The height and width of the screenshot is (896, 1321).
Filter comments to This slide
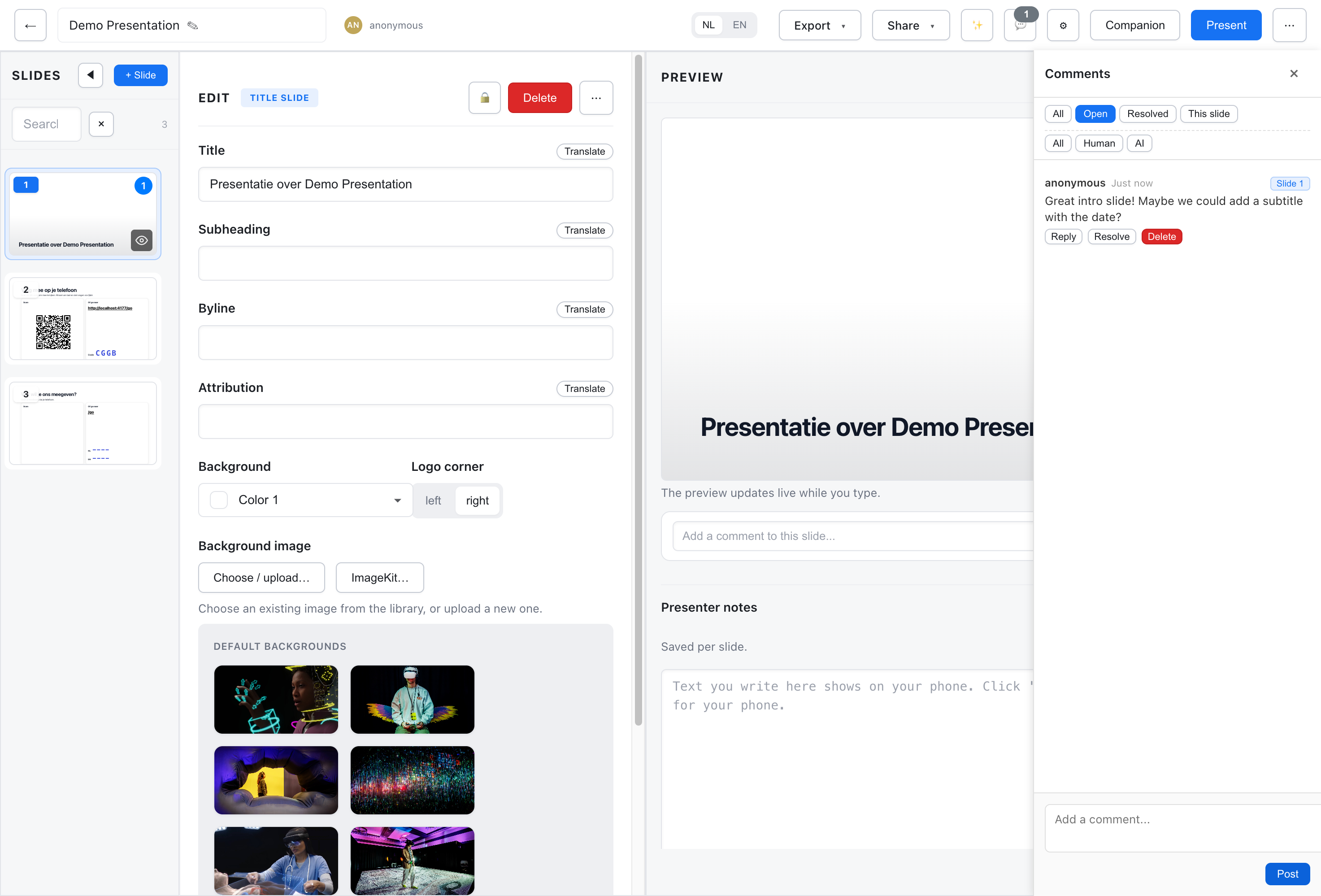1208,114
